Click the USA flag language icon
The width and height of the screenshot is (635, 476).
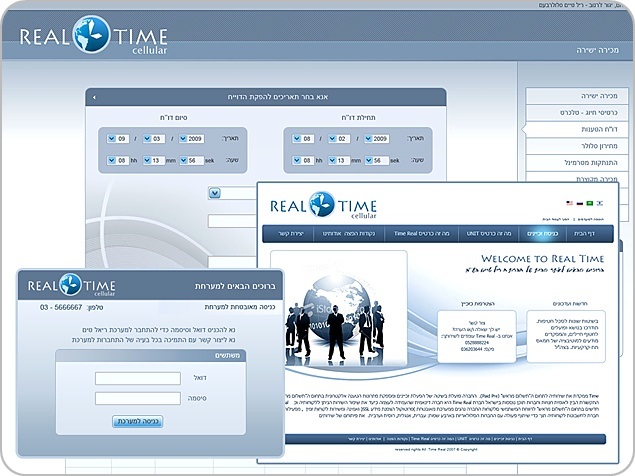569,203
